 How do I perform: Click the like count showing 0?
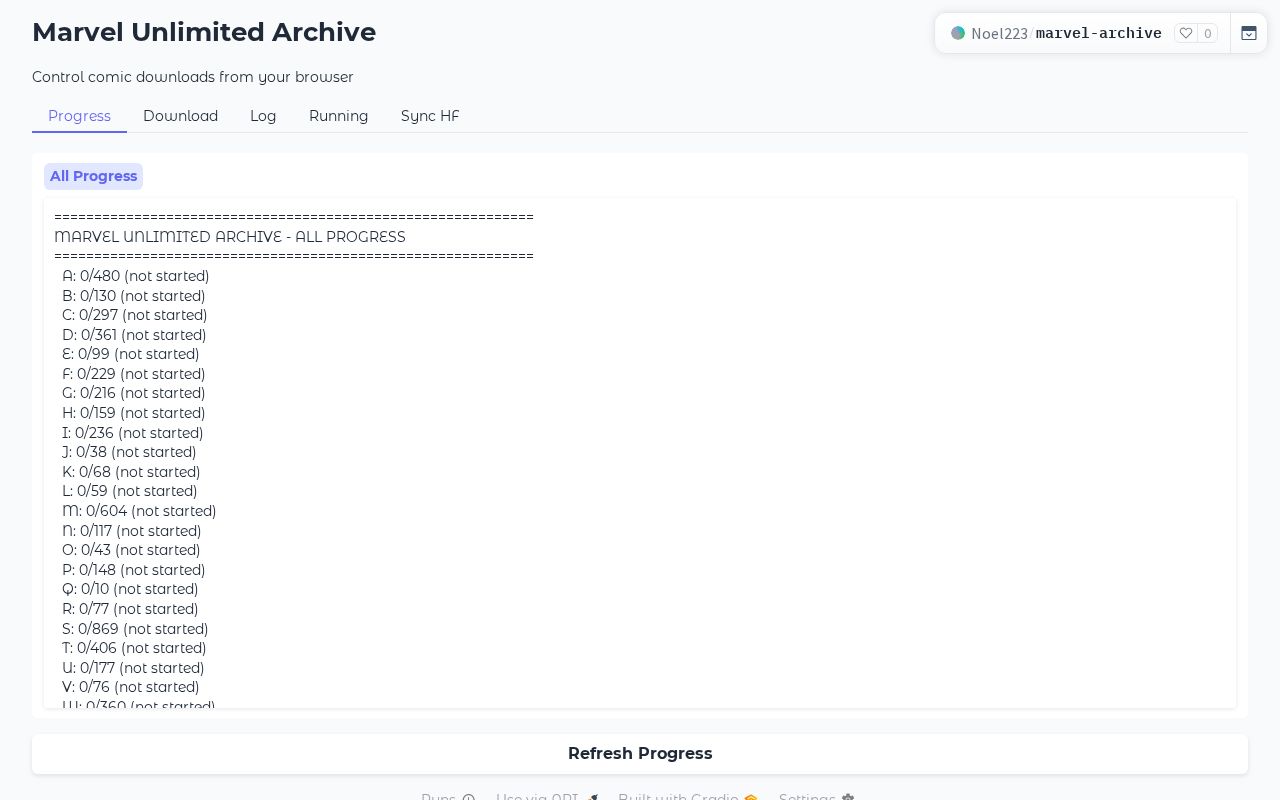(1207, 33)
